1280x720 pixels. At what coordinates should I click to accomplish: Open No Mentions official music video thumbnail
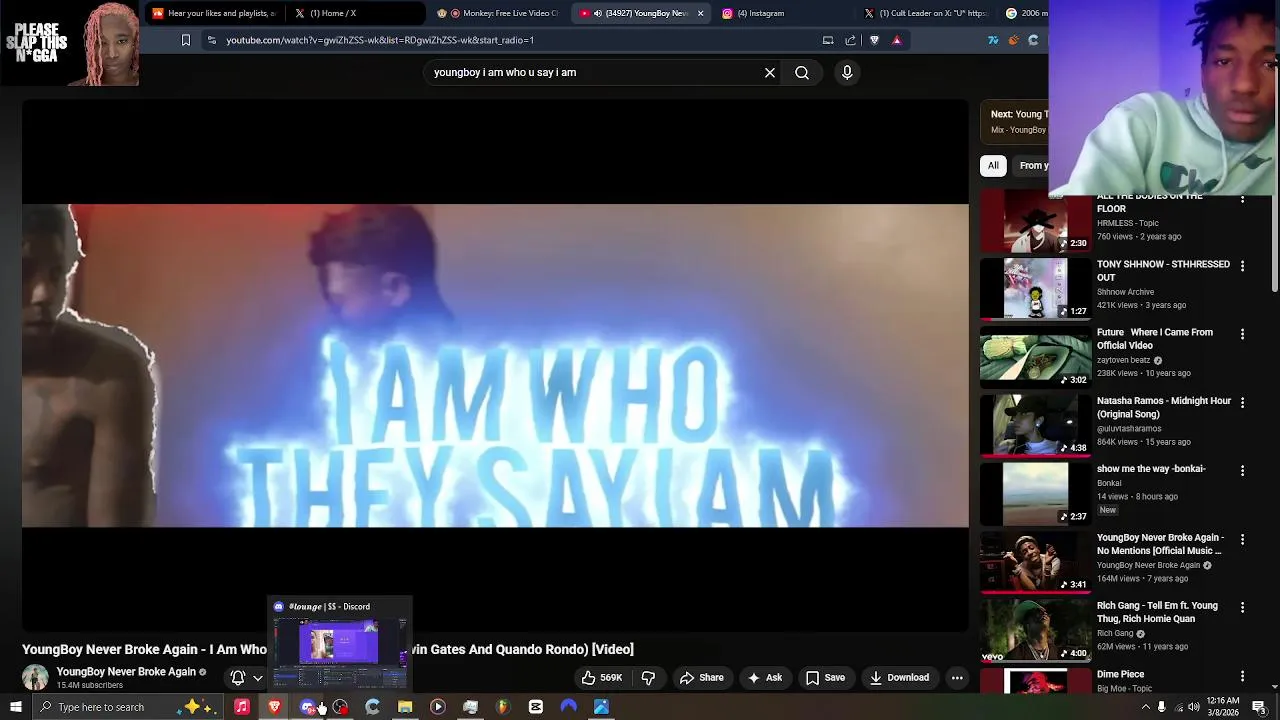pos(1035,561)
